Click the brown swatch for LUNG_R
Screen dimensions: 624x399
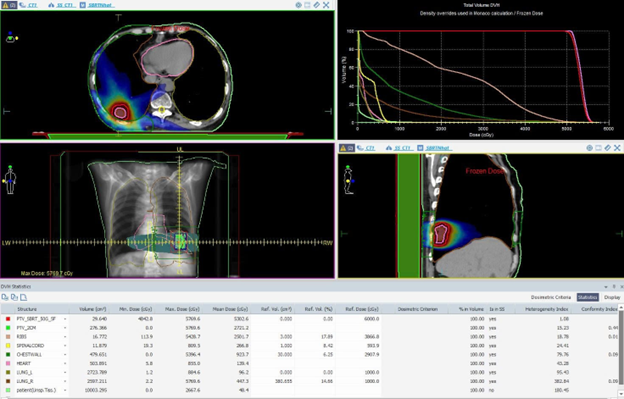[8, 381]
